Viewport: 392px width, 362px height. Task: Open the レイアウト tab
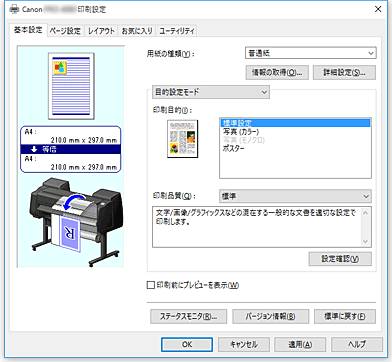pyautogui.click(x=101, y=31)
